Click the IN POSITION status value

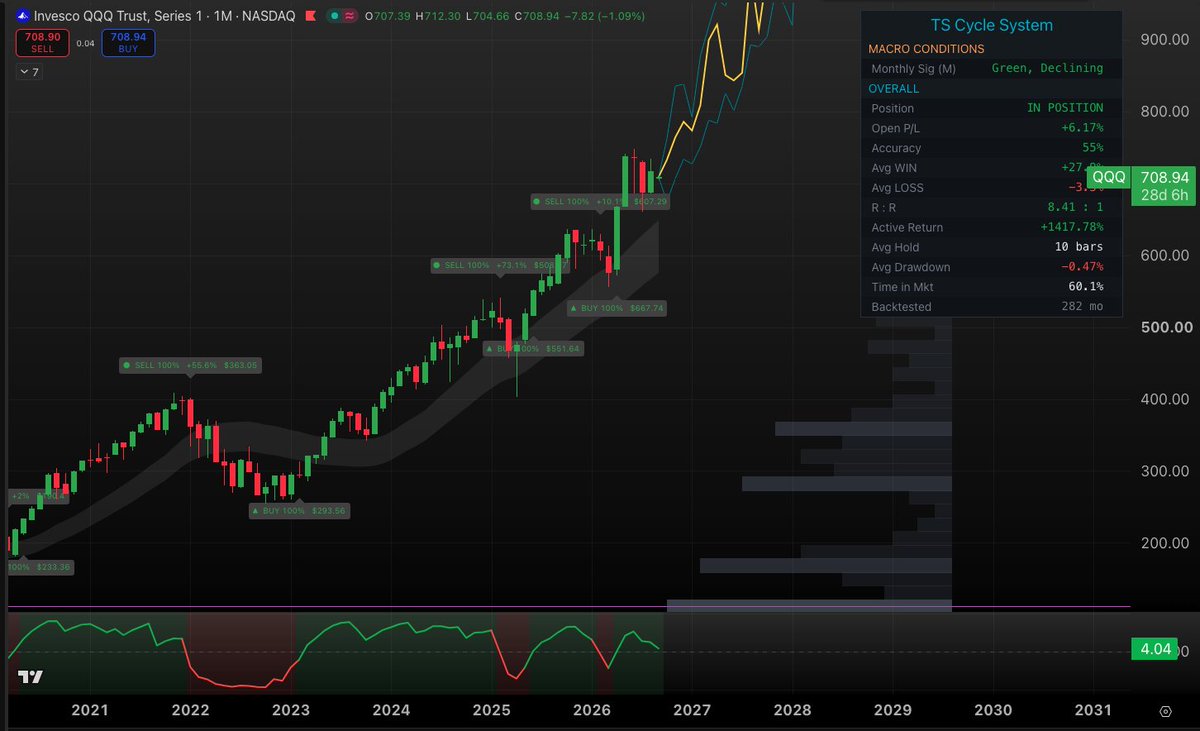pyautogui.click(x=1065, y=108)
